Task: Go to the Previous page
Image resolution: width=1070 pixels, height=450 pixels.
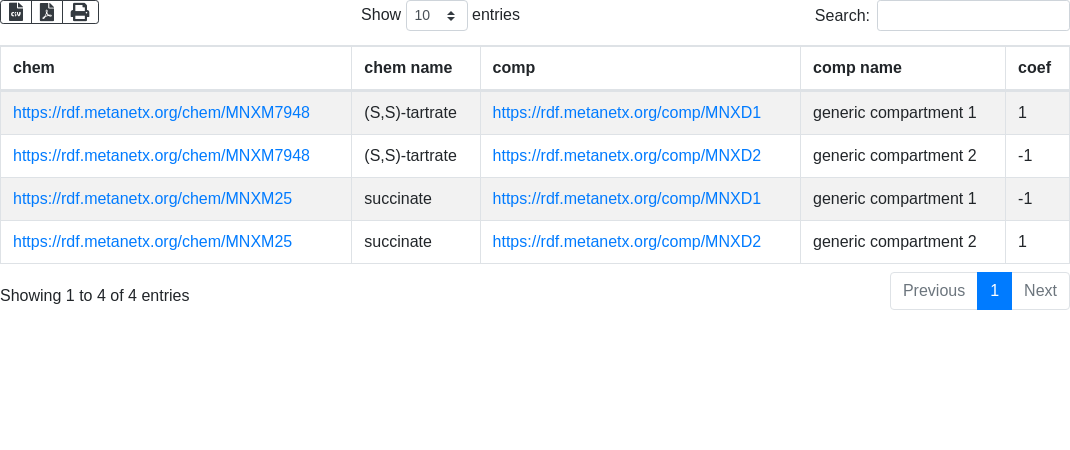Action: tap(933, 291)
